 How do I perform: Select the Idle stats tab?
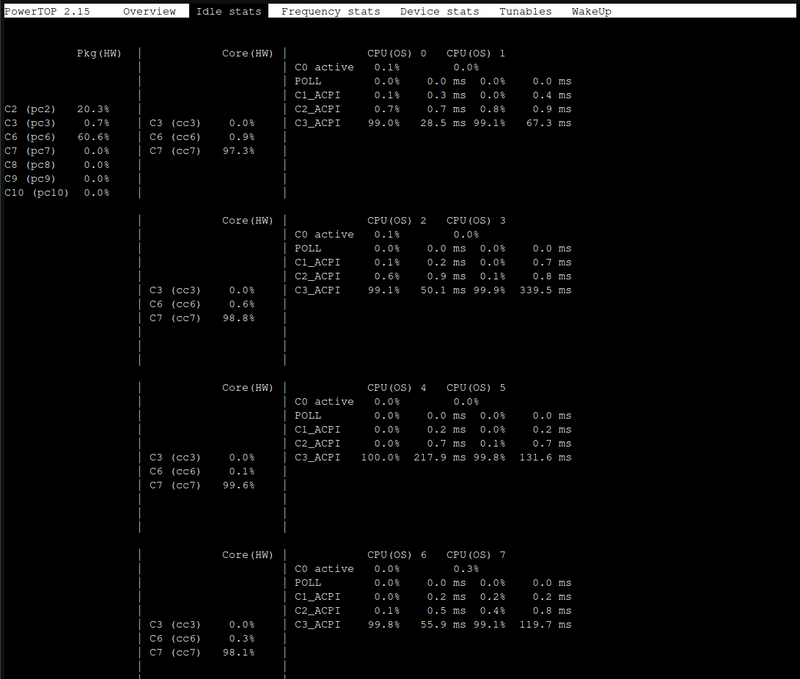point(229,11)
